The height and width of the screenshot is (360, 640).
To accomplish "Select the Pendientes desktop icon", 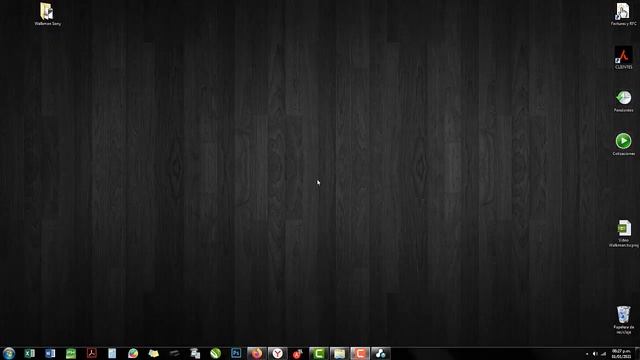I will click(x=623, y=101).
